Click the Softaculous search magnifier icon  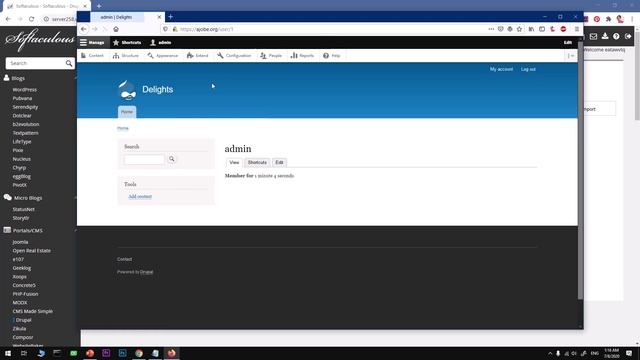[69, 63]
